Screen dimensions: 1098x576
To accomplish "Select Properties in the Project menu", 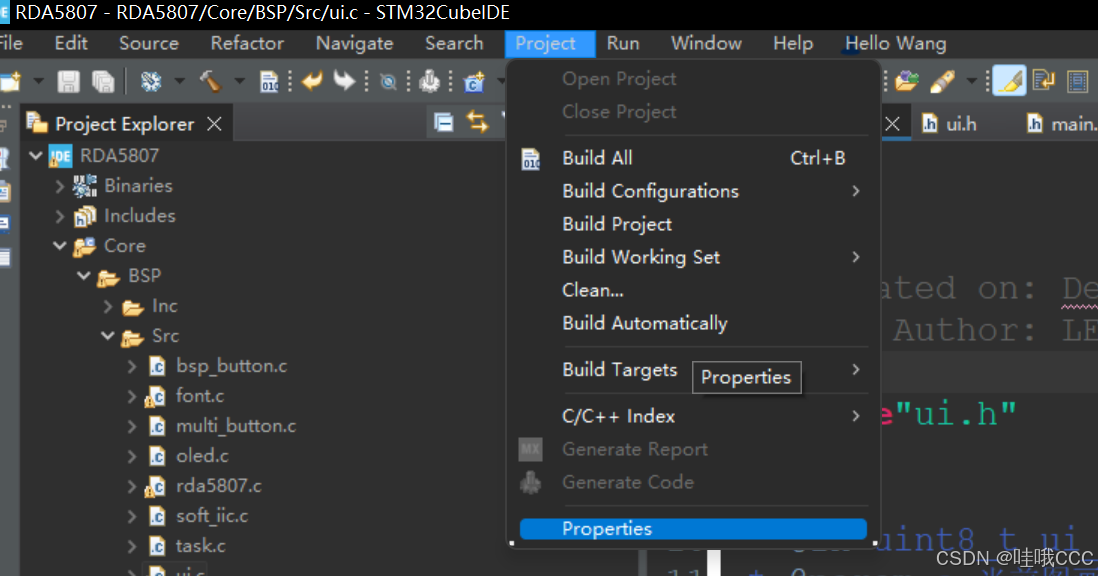I will pyautogui.click(x=693, y=529).
